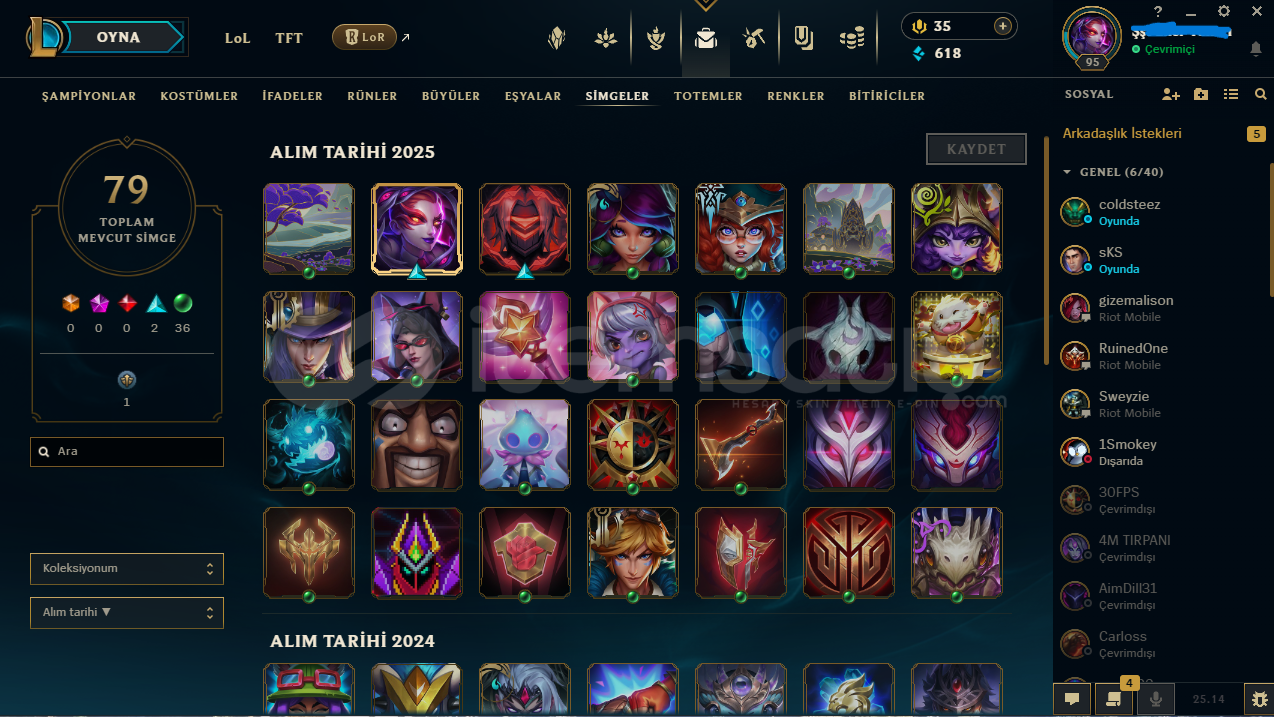Collapse the GENEL (6/40) friends group
1274x717 pixels.
click(1113, 172)
